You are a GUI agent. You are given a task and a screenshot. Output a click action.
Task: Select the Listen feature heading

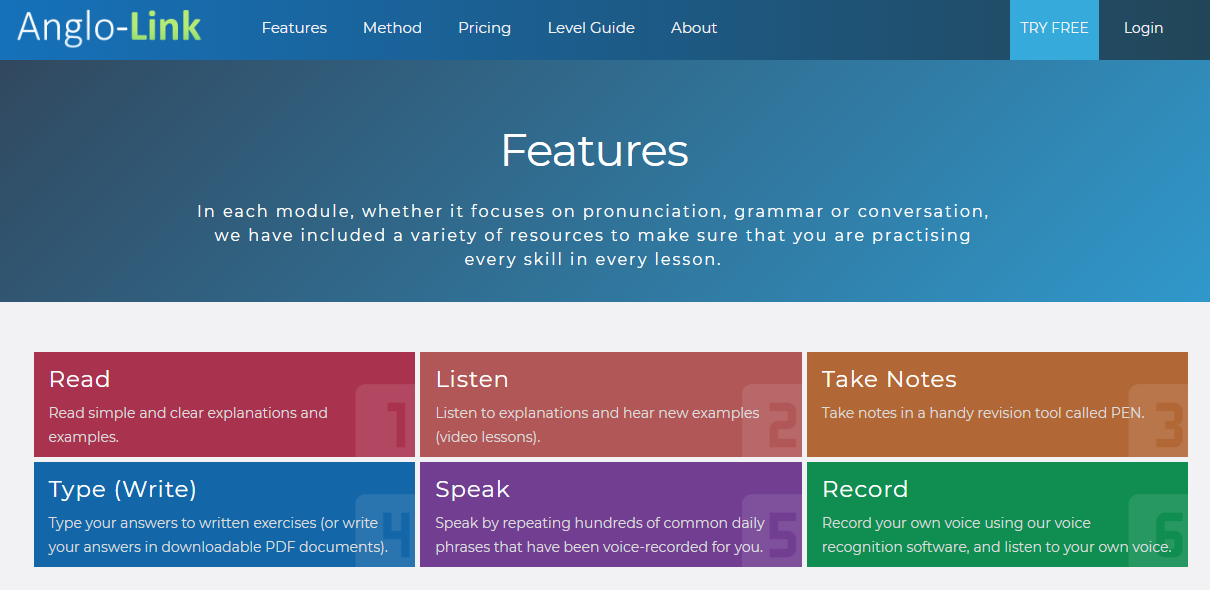tap(472, 379)
